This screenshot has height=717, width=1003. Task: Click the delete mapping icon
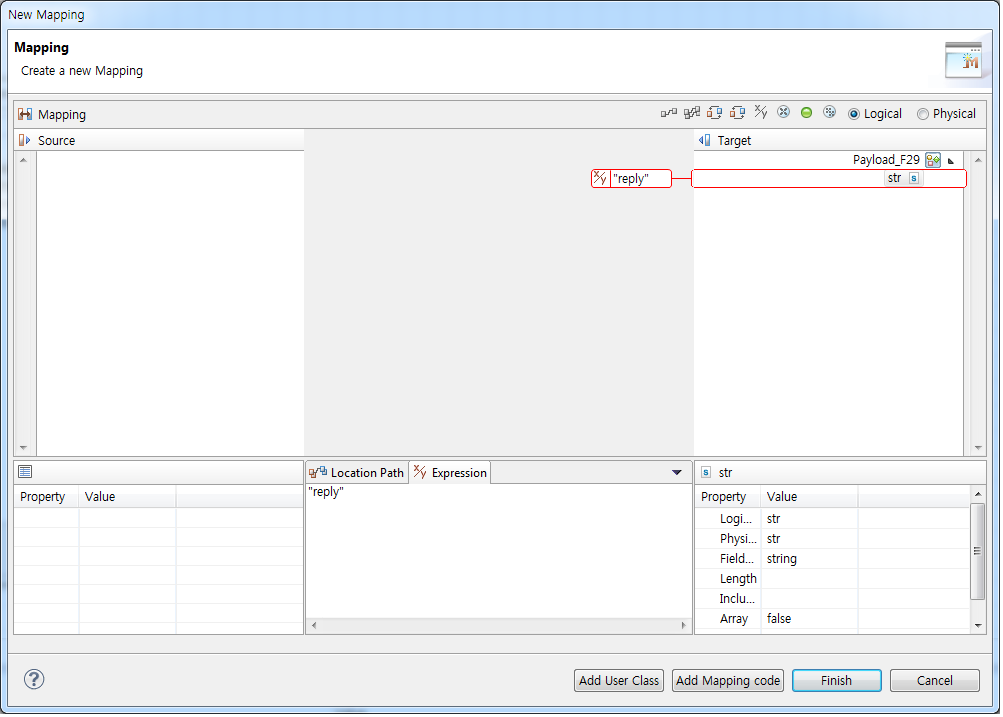point(783,112)
